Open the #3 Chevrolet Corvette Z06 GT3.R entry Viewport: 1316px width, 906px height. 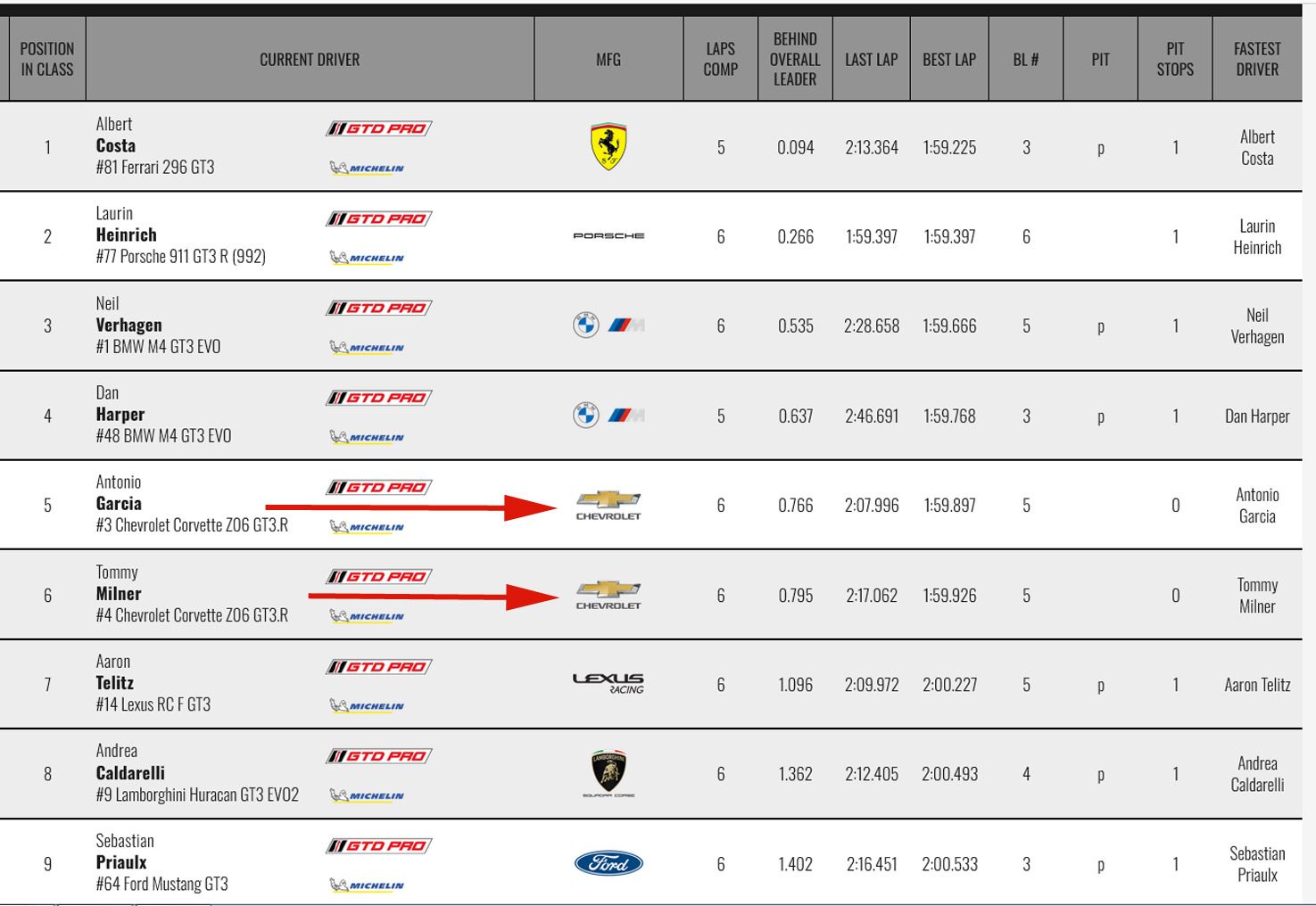tap(192, 525)
